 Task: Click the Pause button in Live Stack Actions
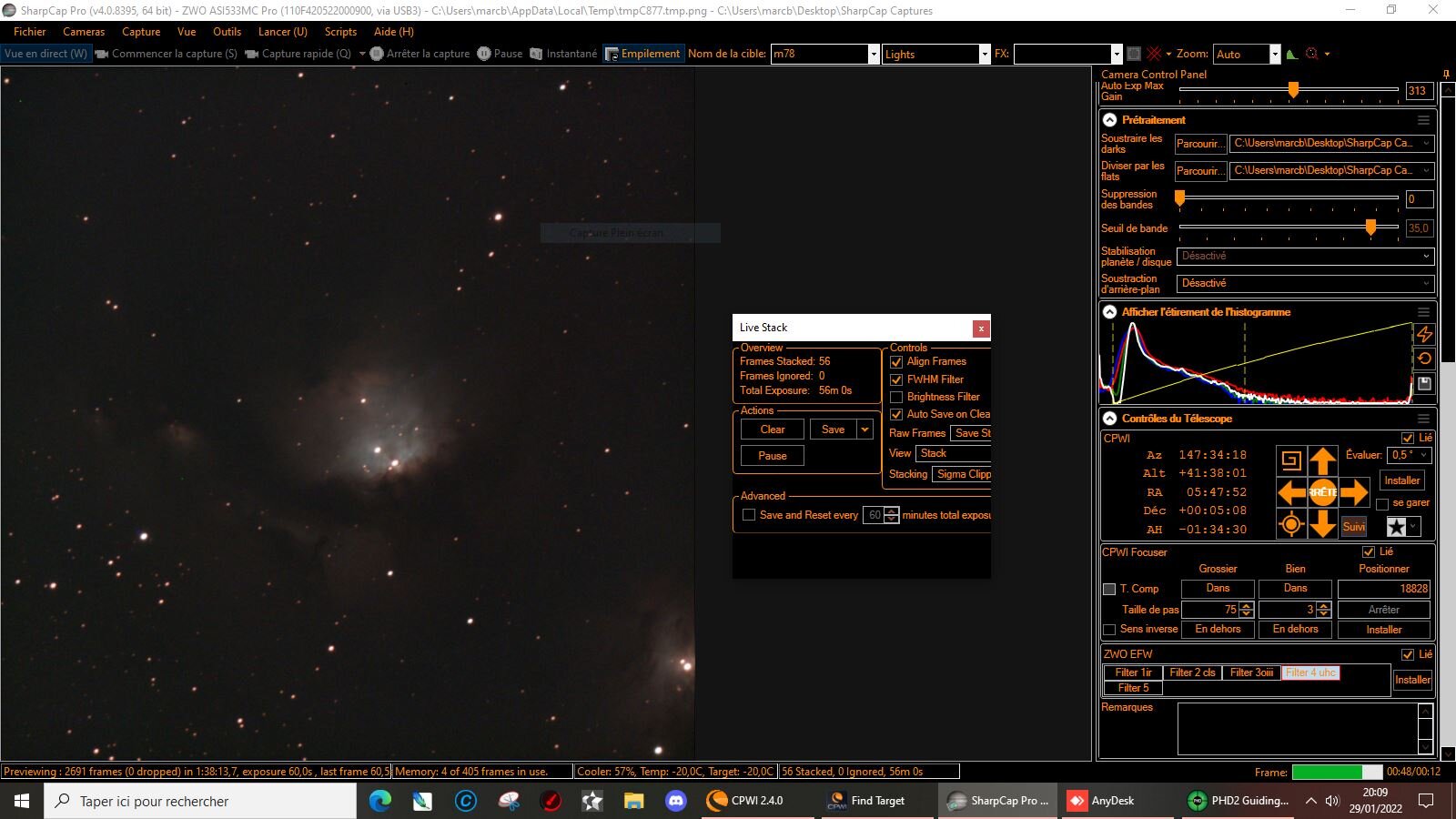[x=773, y=456]
